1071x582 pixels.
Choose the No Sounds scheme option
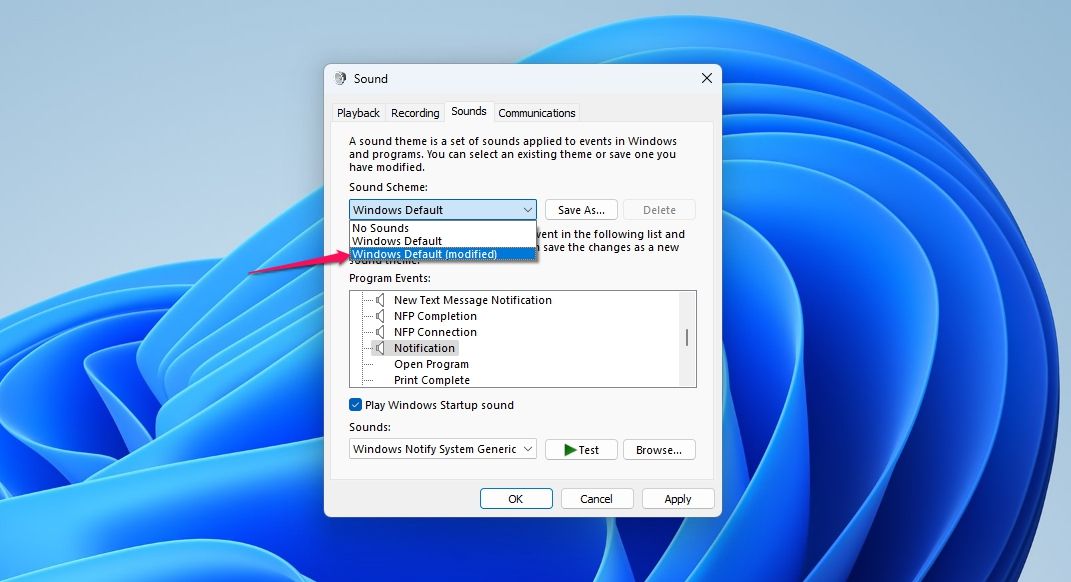pyautogui.click(x=381, y=228)
